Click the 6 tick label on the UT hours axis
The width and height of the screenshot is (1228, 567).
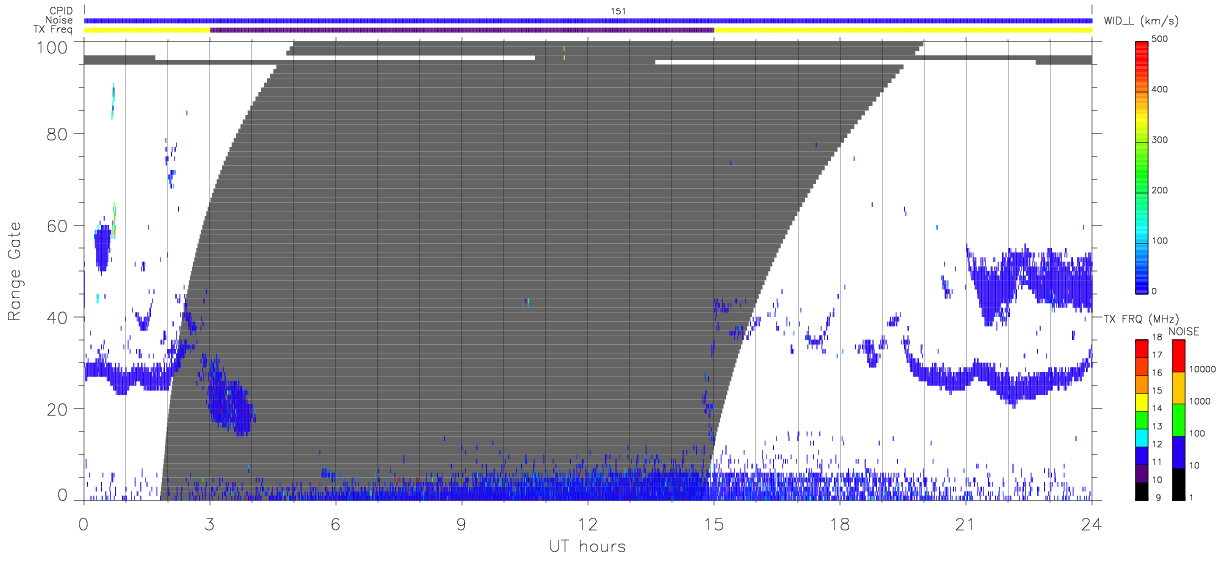pos(336,523)
